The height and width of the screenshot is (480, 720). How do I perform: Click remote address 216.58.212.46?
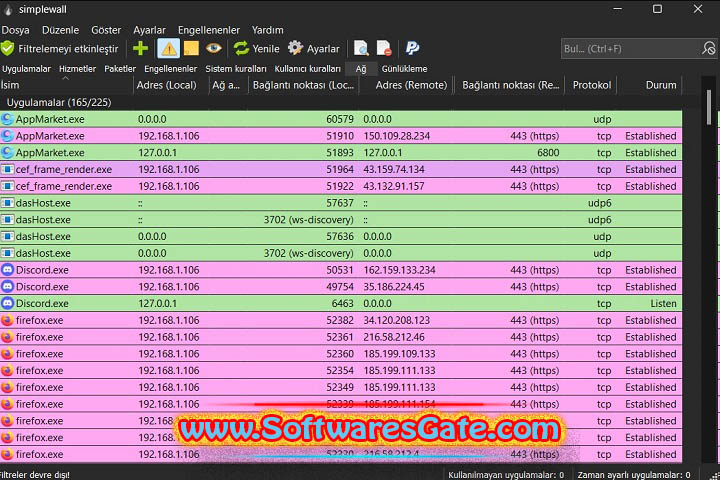pos(394,337)
